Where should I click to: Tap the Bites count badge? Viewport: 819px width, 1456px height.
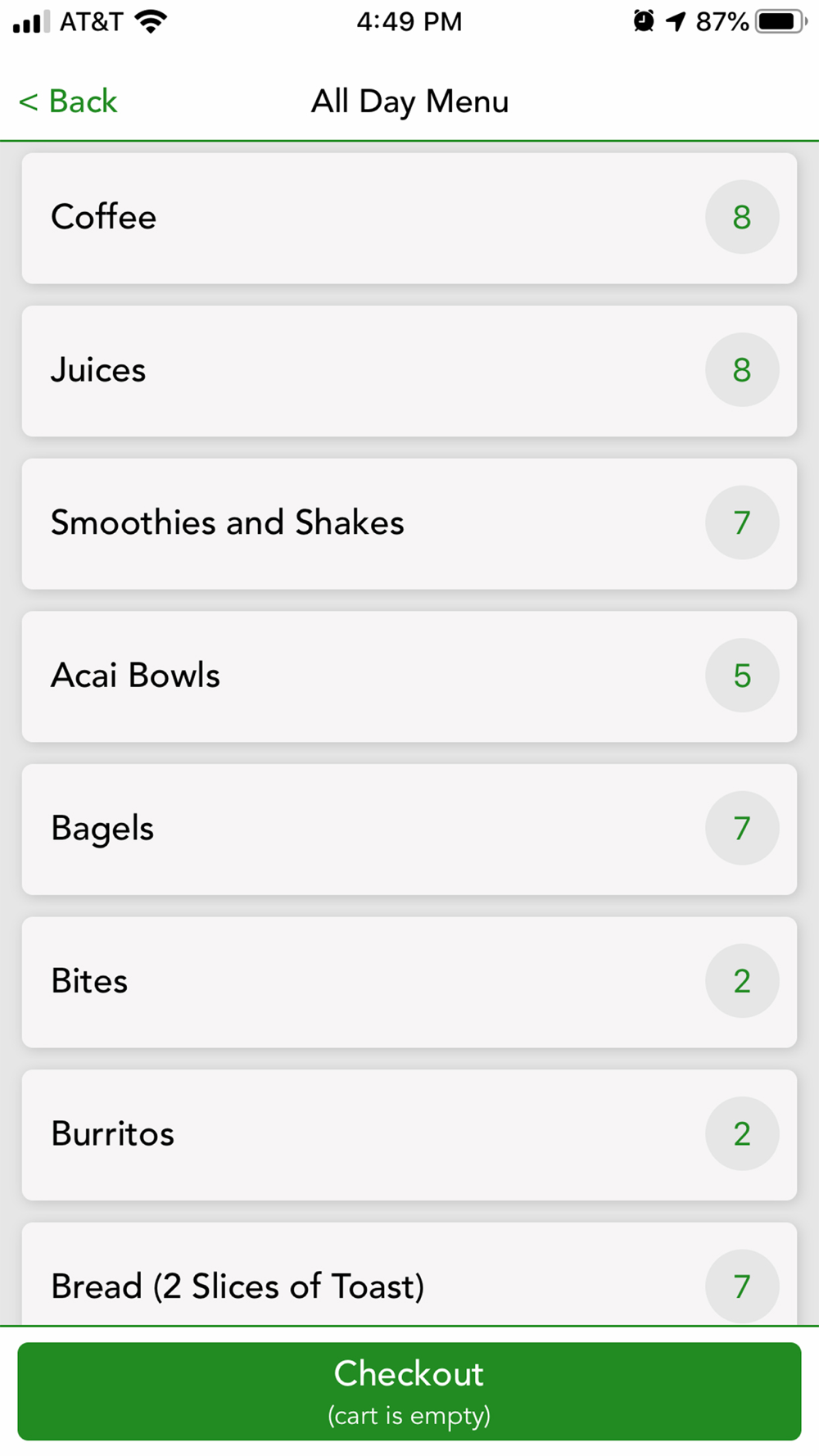(741, 981)
